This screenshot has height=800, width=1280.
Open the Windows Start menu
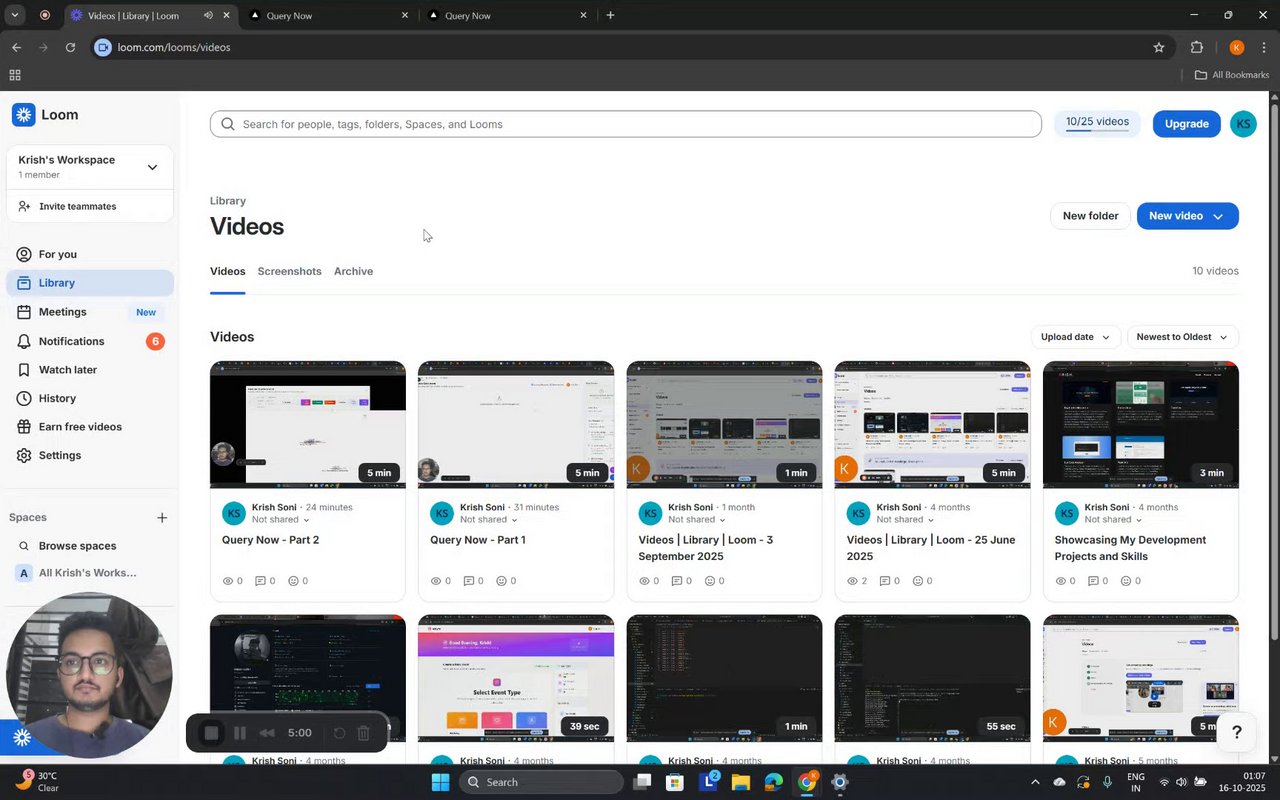[x=440, y=782]
